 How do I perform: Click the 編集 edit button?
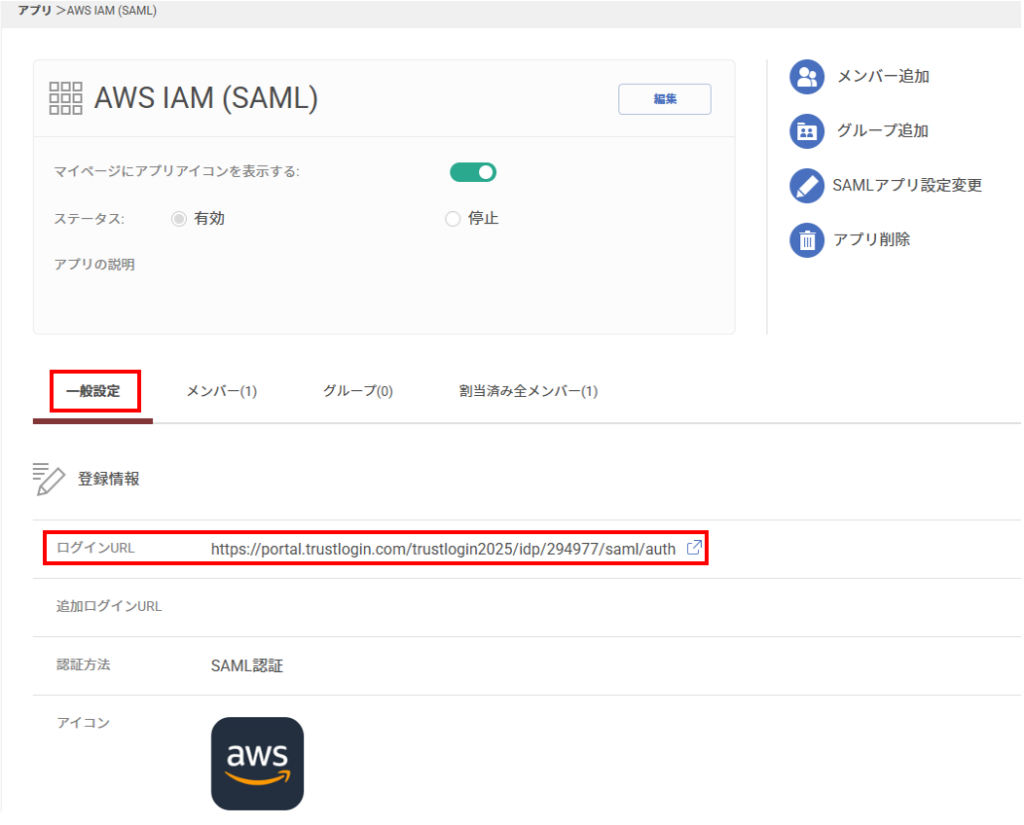coord(664,99)
